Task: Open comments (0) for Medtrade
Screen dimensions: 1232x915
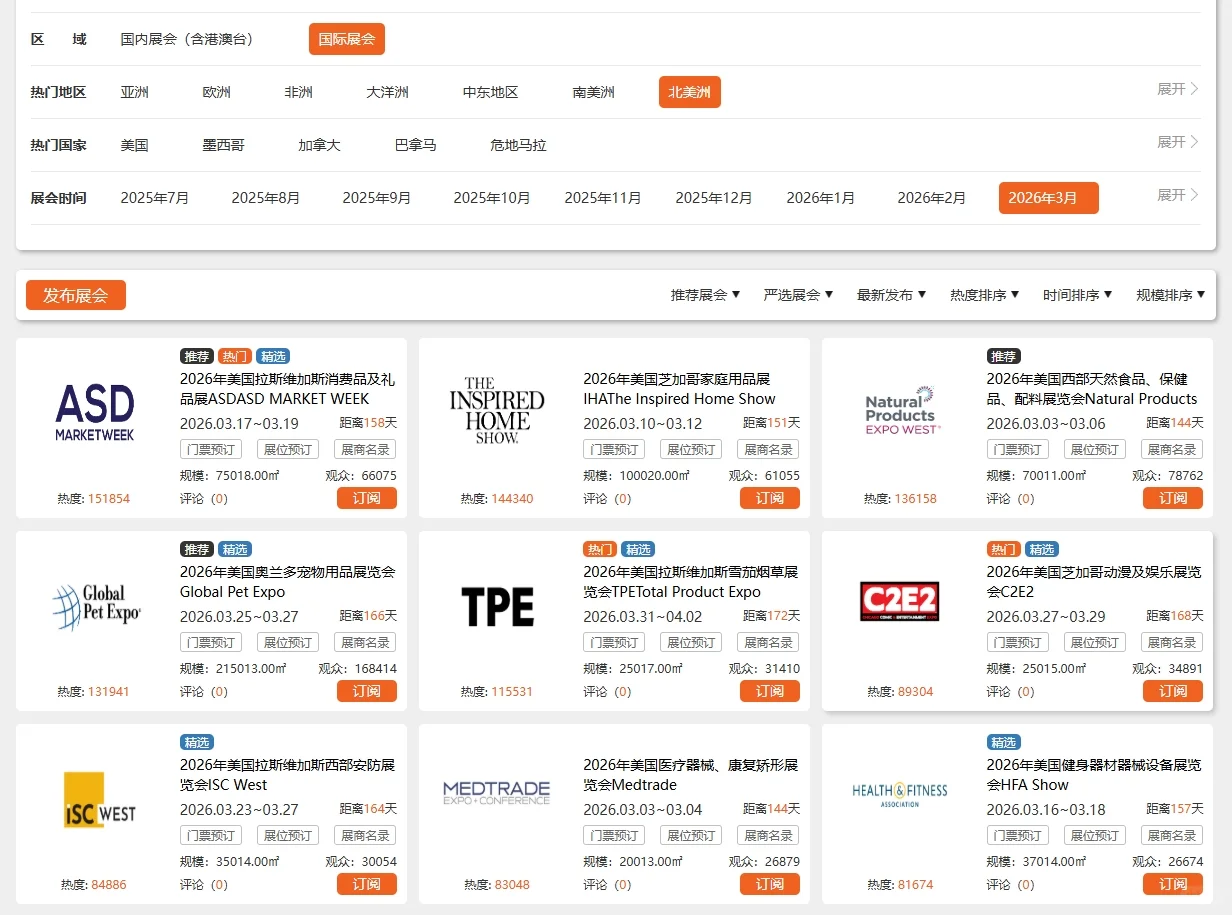Action: point(607,884)
